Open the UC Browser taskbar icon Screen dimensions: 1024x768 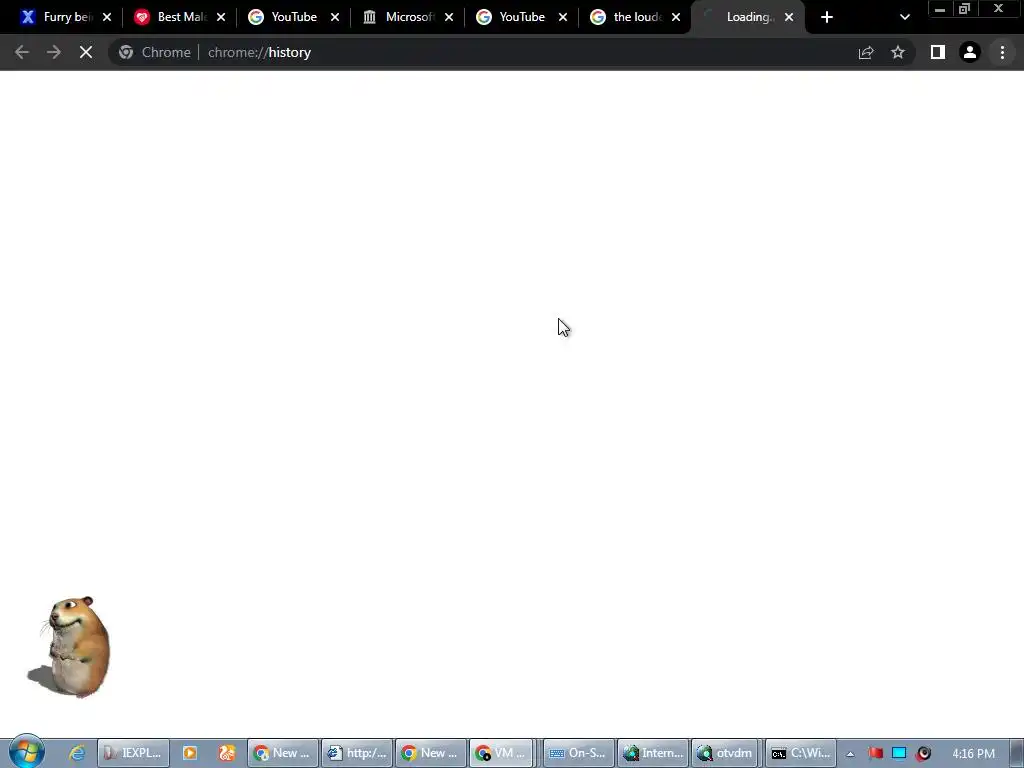coord(227,753)
